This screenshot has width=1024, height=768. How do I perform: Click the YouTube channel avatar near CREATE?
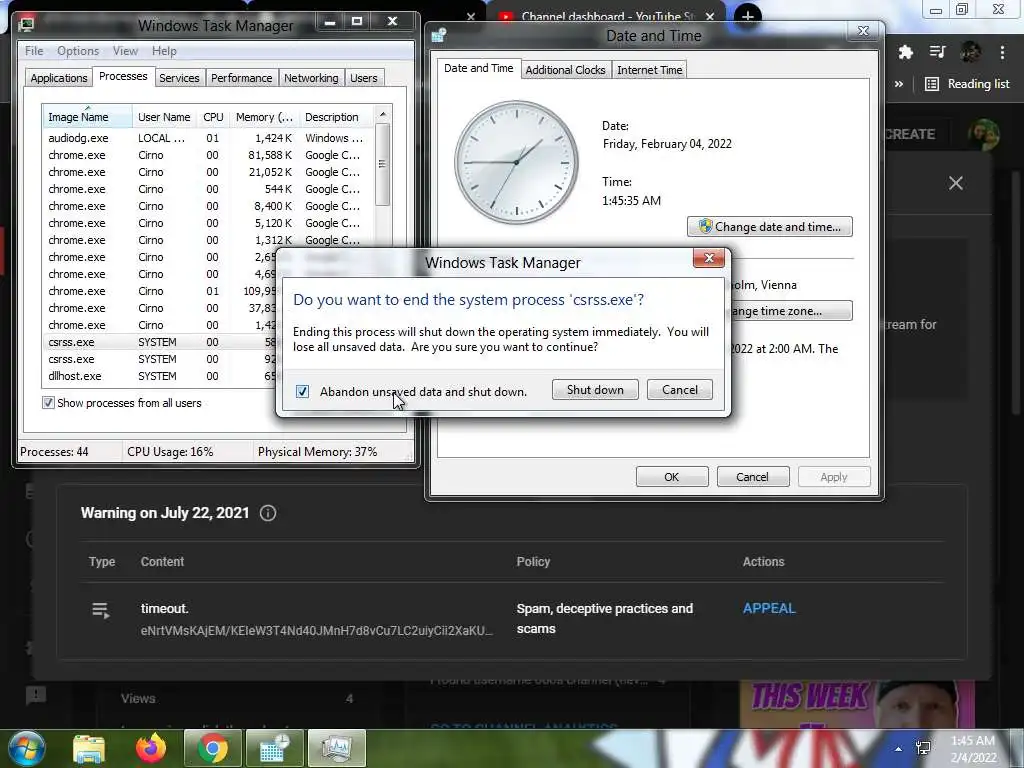pos(984,134)
